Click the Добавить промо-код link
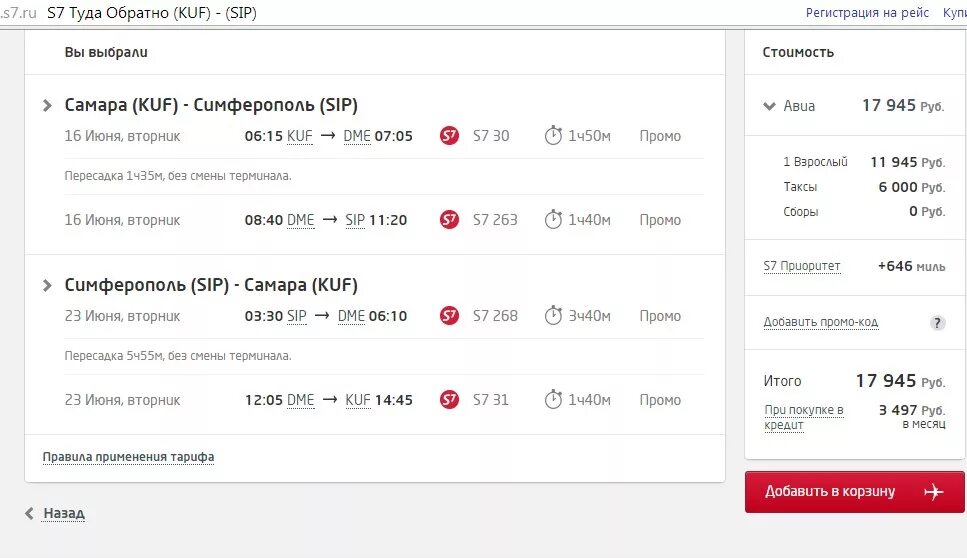The height and width of the screenshot is (558, 967). coord(821,322)
